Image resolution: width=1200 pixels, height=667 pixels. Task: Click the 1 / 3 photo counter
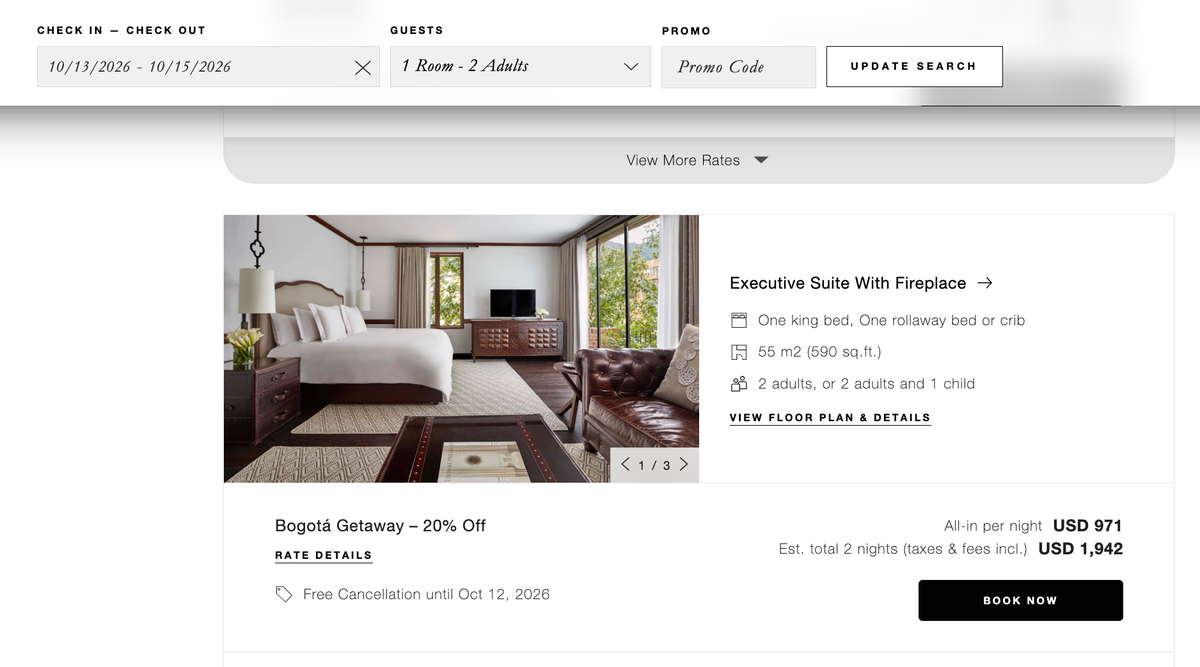click(x=655, y=465)
